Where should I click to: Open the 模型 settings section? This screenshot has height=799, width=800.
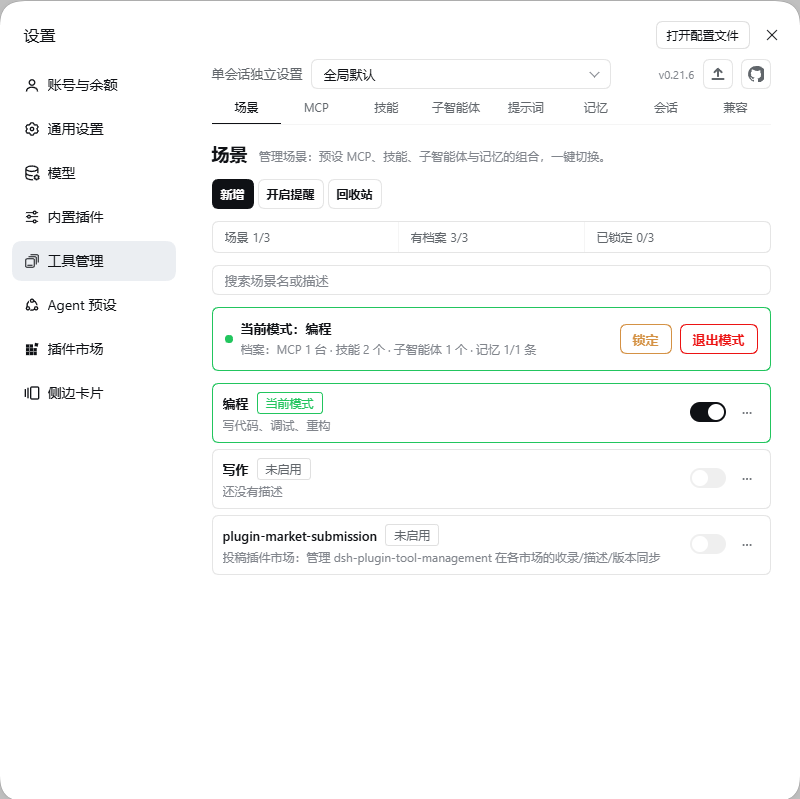94,173
